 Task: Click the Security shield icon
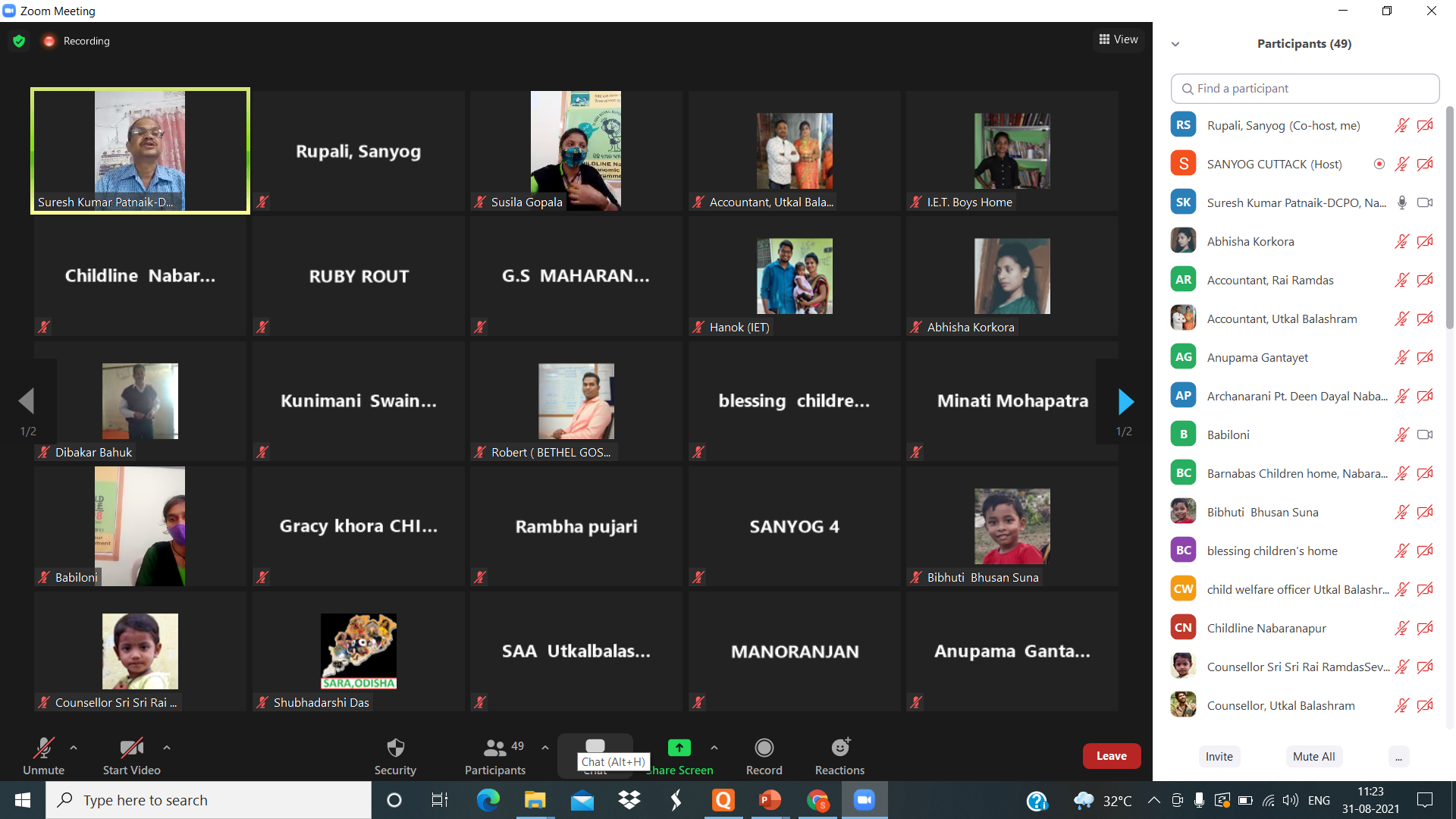pos(395,748)
